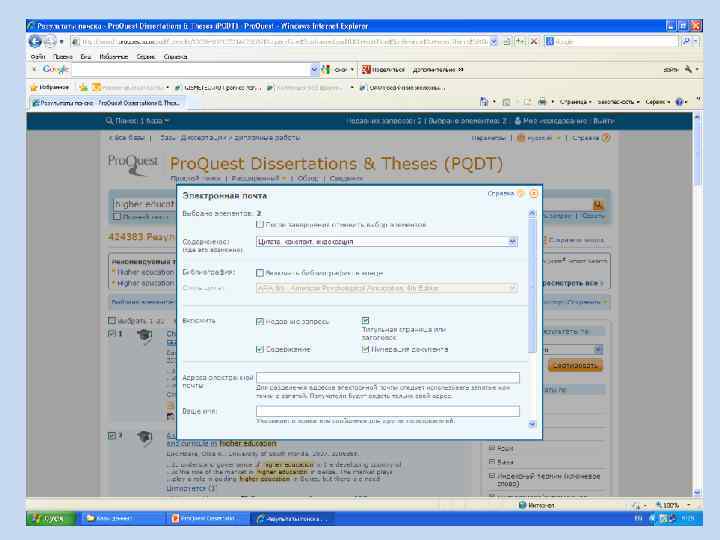Viewport: 720px width, 540px height.
Task: Click the Windows Start button
Action: 51,518
